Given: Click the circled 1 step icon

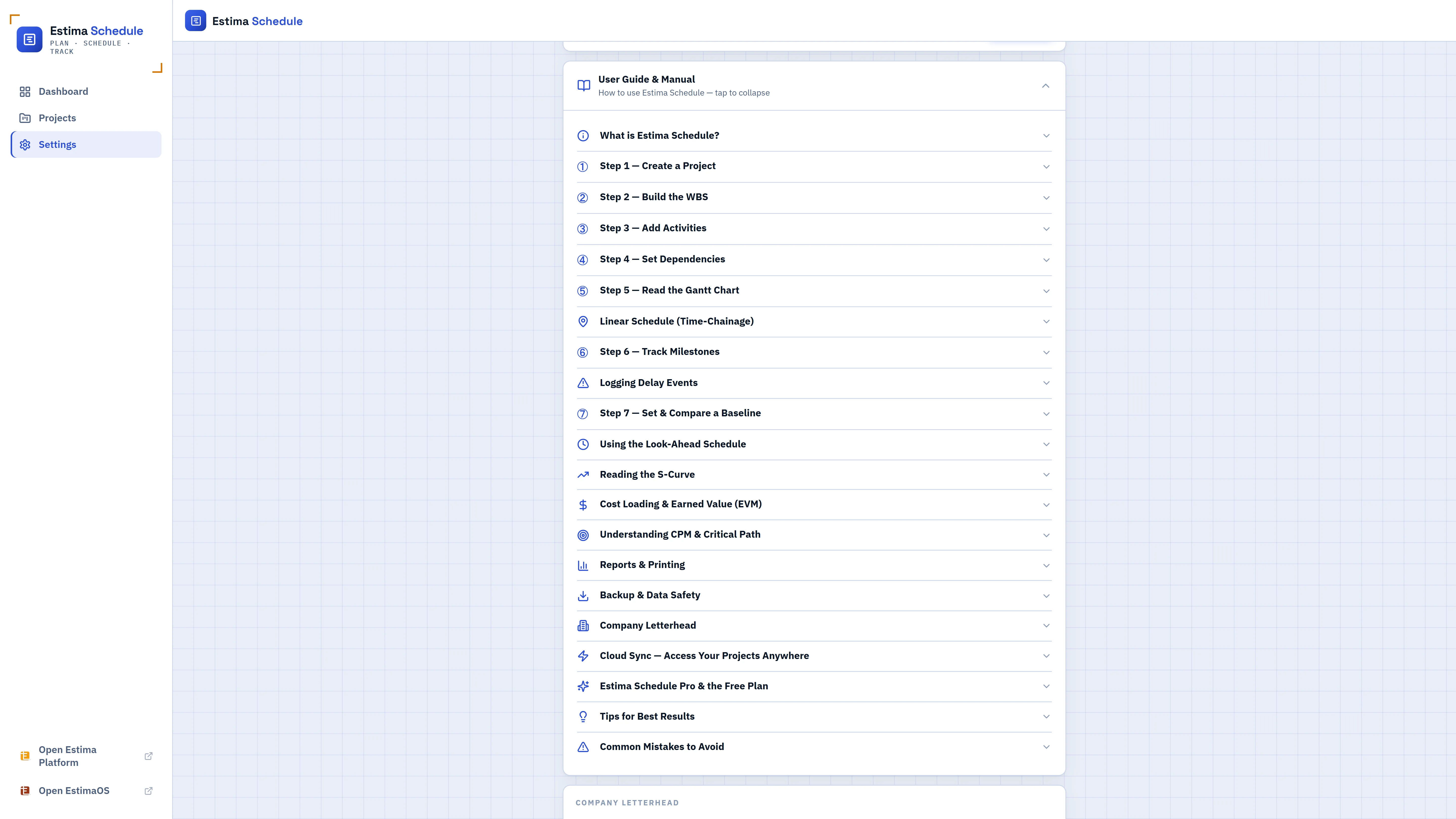Looking at the screenshot, I should 583,167.
